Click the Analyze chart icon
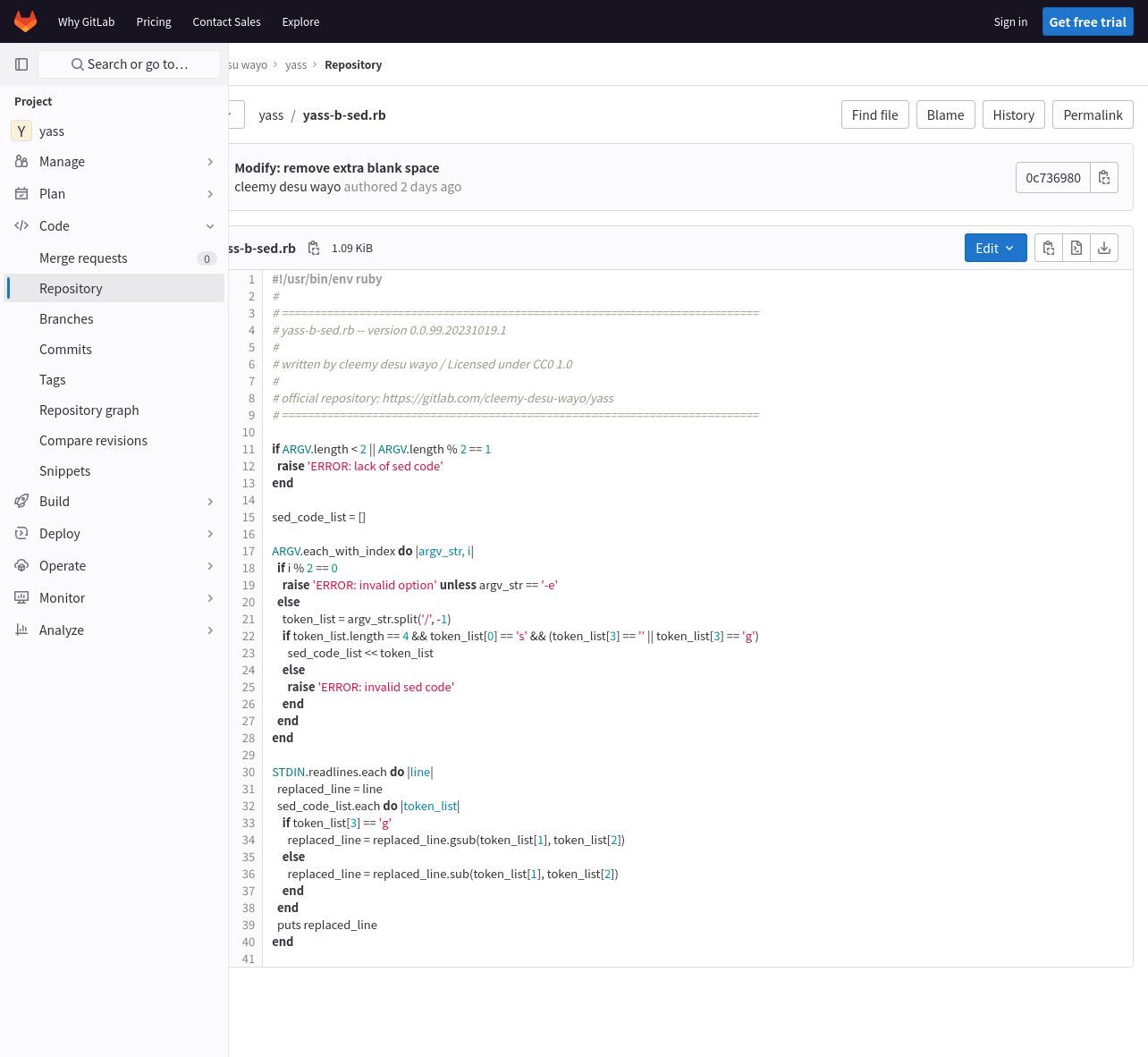The width and height of the screenshot is (1148, 1057). pyautogui.click(x=21, y=630)
